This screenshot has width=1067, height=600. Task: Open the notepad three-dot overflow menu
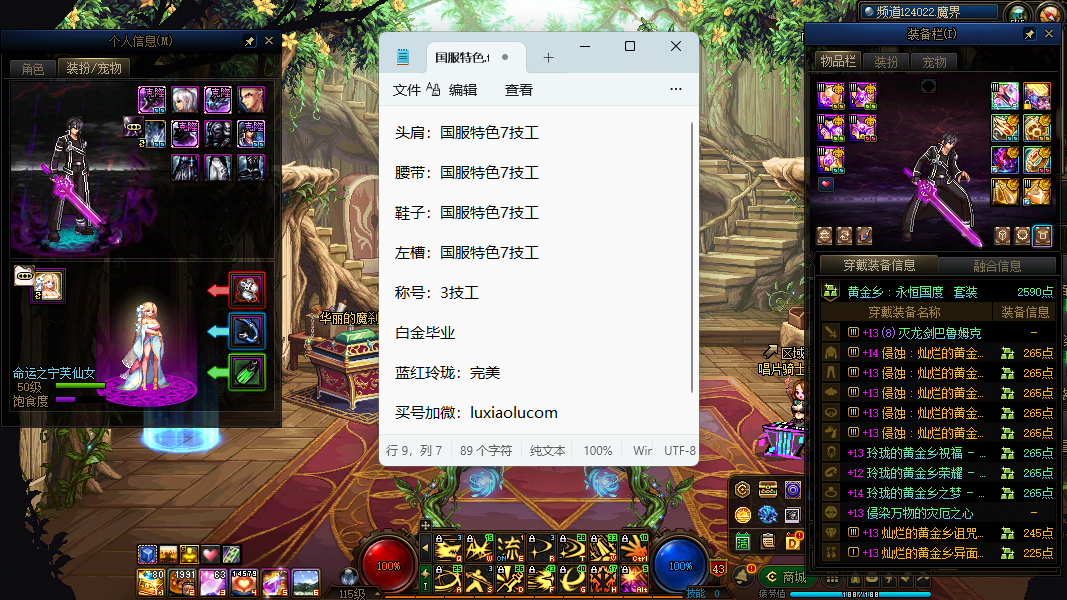coord(676,89)
